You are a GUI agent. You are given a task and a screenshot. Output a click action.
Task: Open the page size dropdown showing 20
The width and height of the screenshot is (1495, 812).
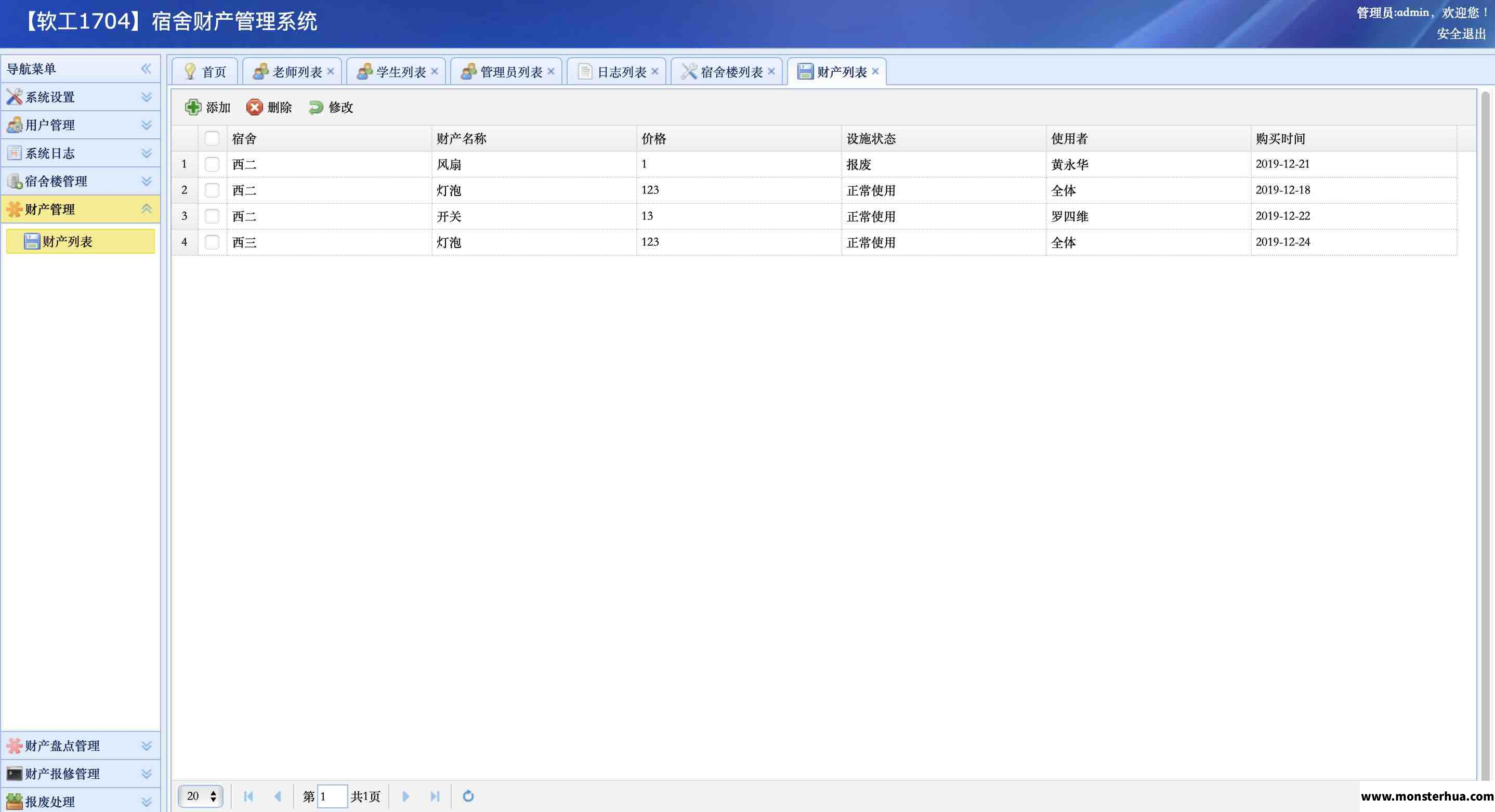pyautogui.click(x=200, y=796)
